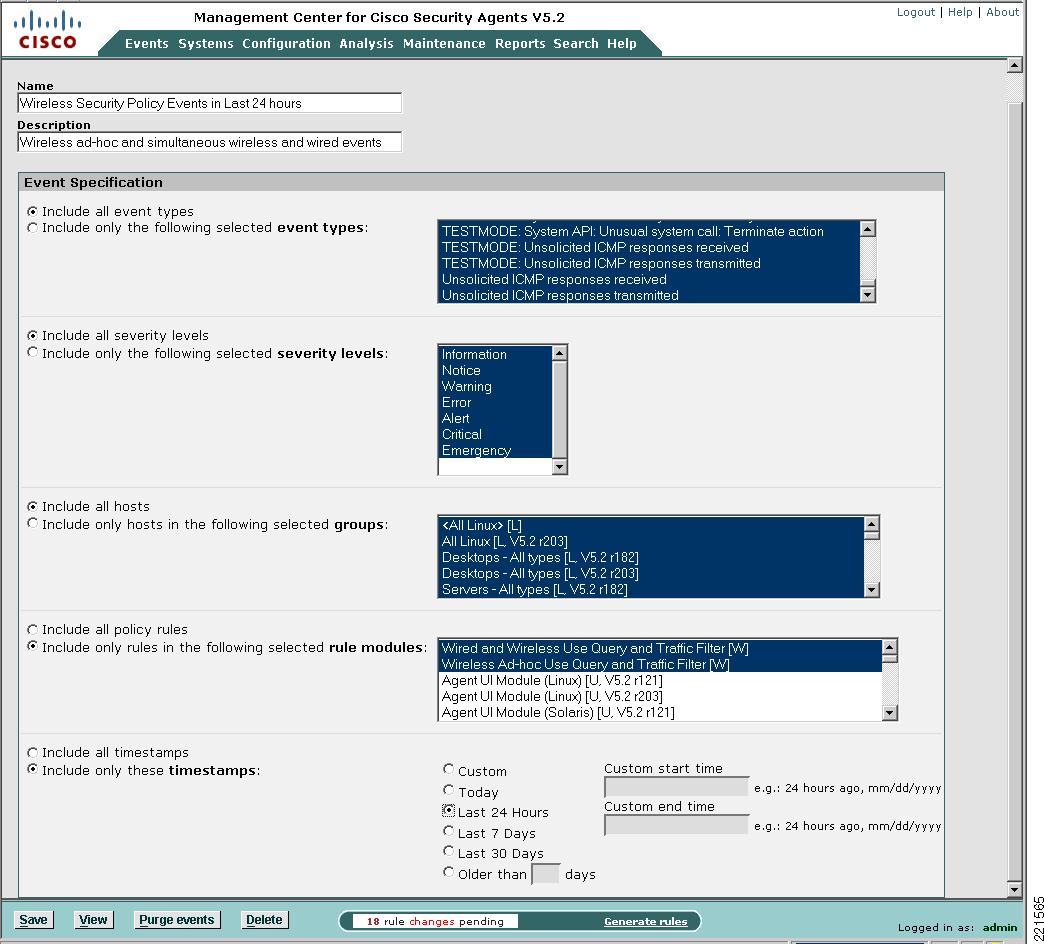Select only hosts in selected groups radio
Screen dimensions: 1044x944
[33, 523]
